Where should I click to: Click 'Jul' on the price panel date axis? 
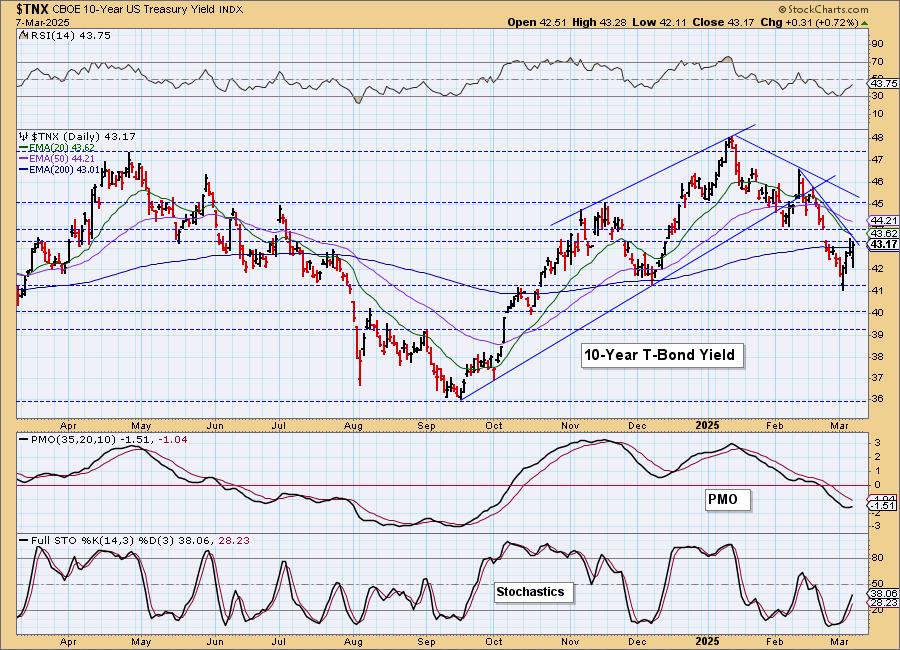coord(279,426)
